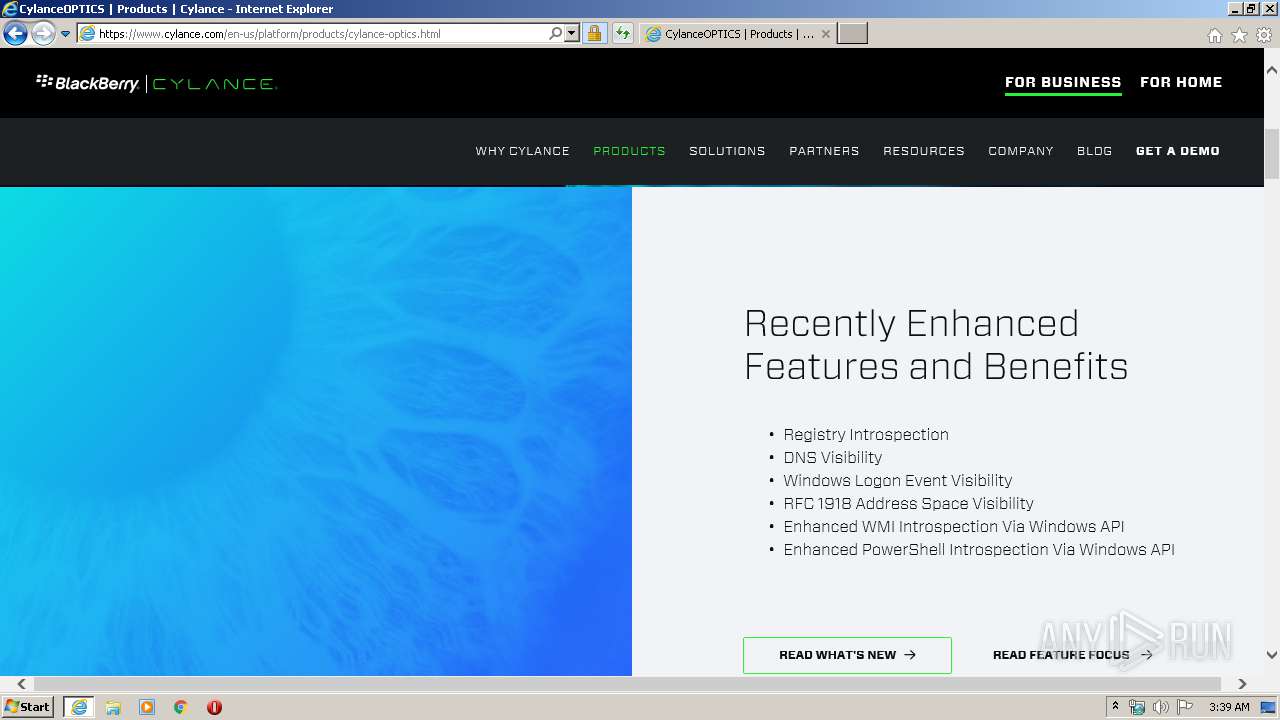The image size is (1280, 720).
Task: Open the browser Home icon
Action: coord(1214,35)
